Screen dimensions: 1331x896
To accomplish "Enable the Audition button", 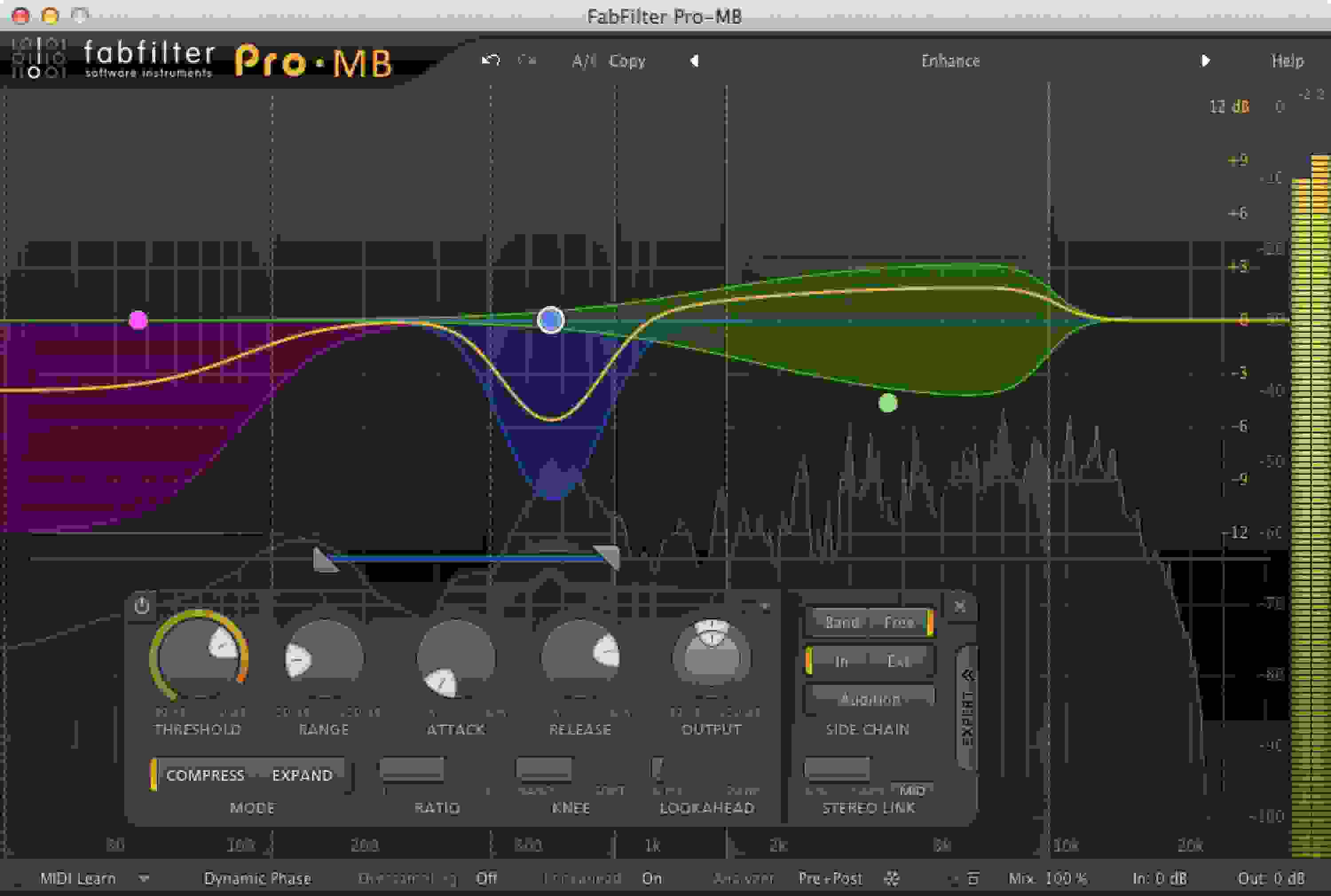I will 869,698.
